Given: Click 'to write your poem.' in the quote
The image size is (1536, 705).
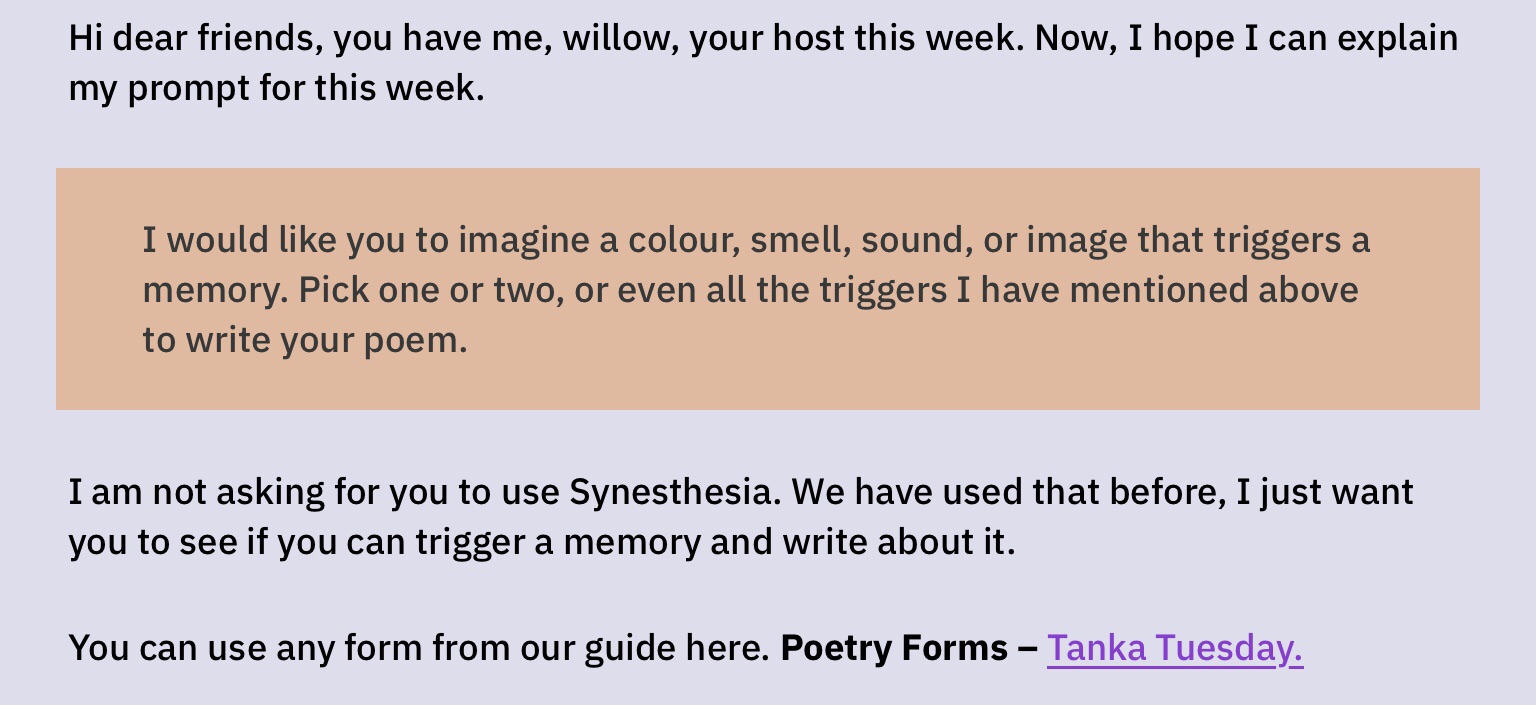Looking at the screenshot, I should (305, 340).
